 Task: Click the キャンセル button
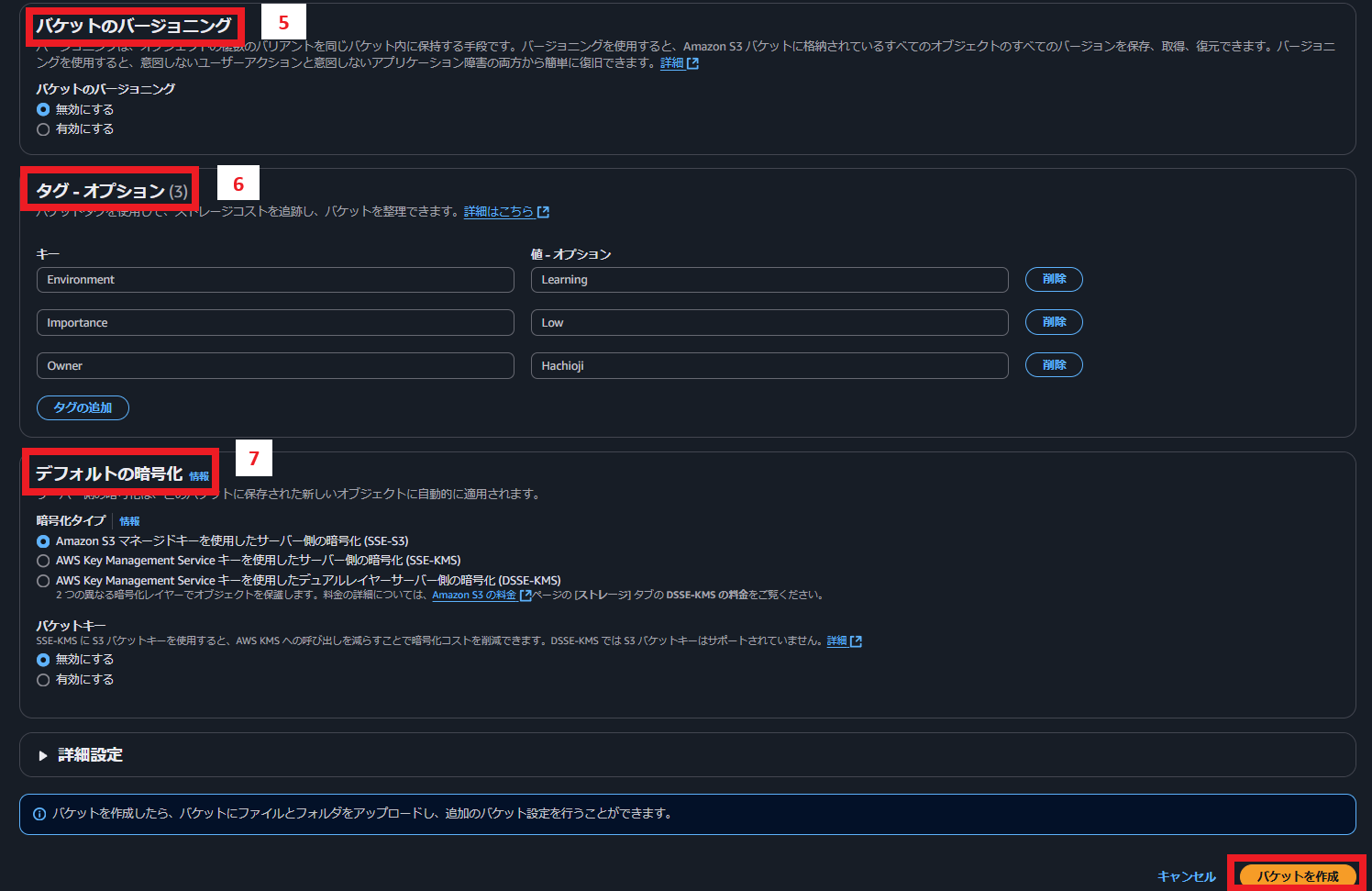(1187, 876)
